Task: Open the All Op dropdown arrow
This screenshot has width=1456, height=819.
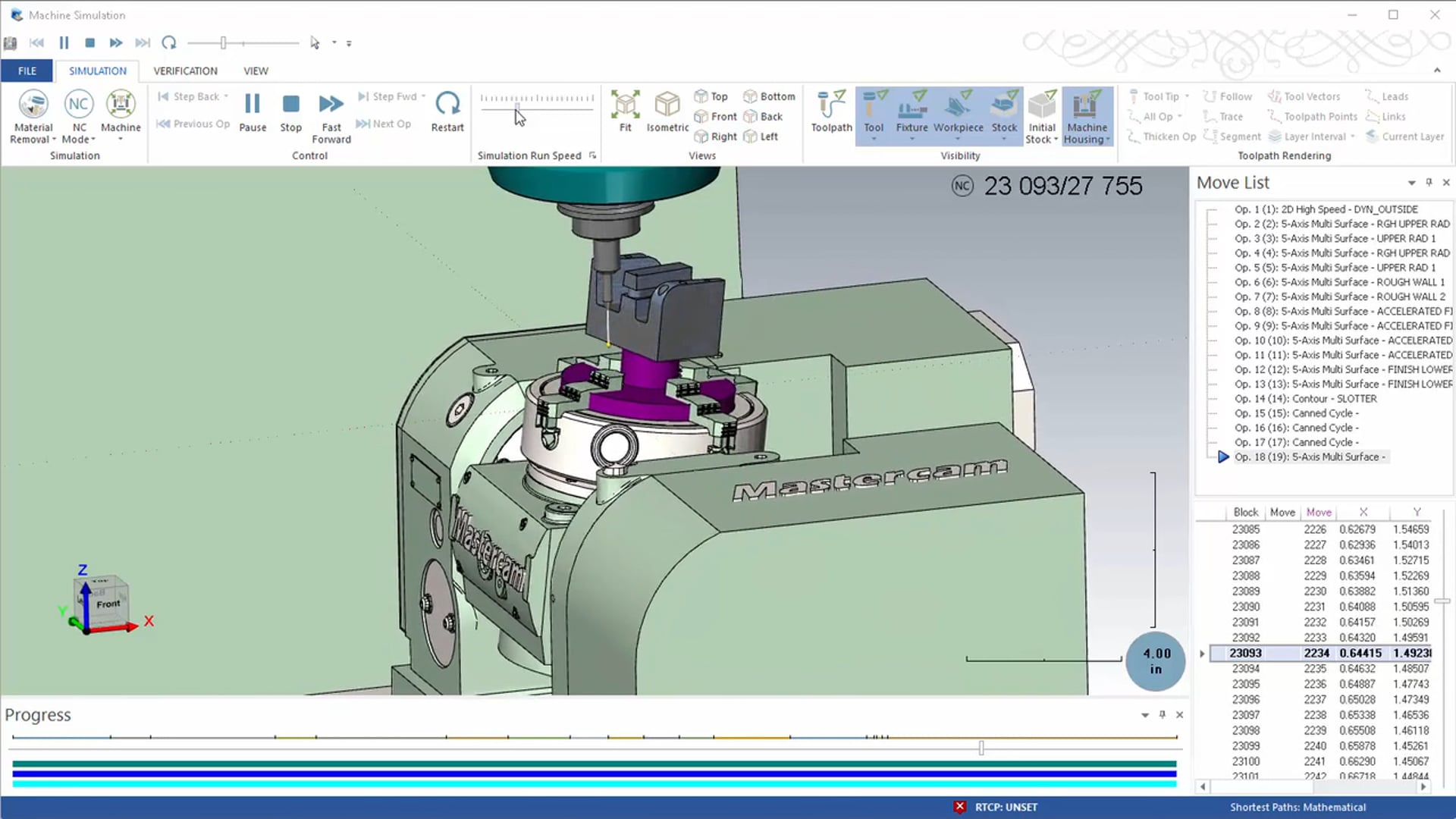Action: (1180, 117)
